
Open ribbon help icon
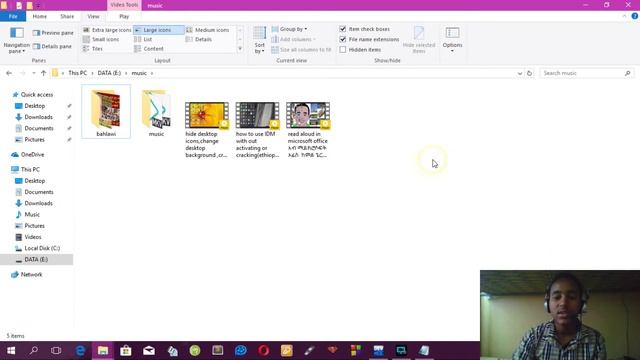tap(635, 16)
